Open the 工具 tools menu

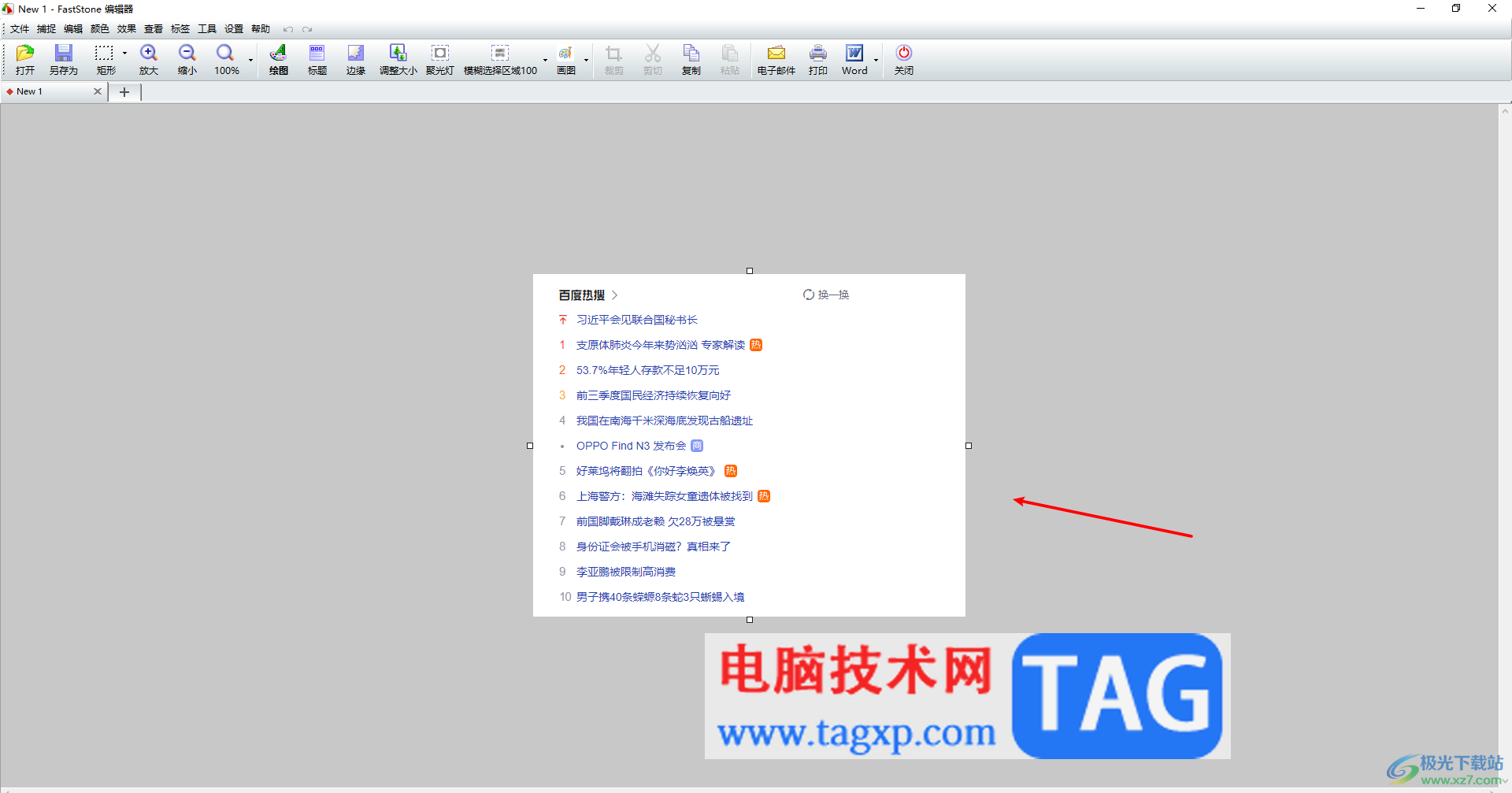[x=207, y=29]
